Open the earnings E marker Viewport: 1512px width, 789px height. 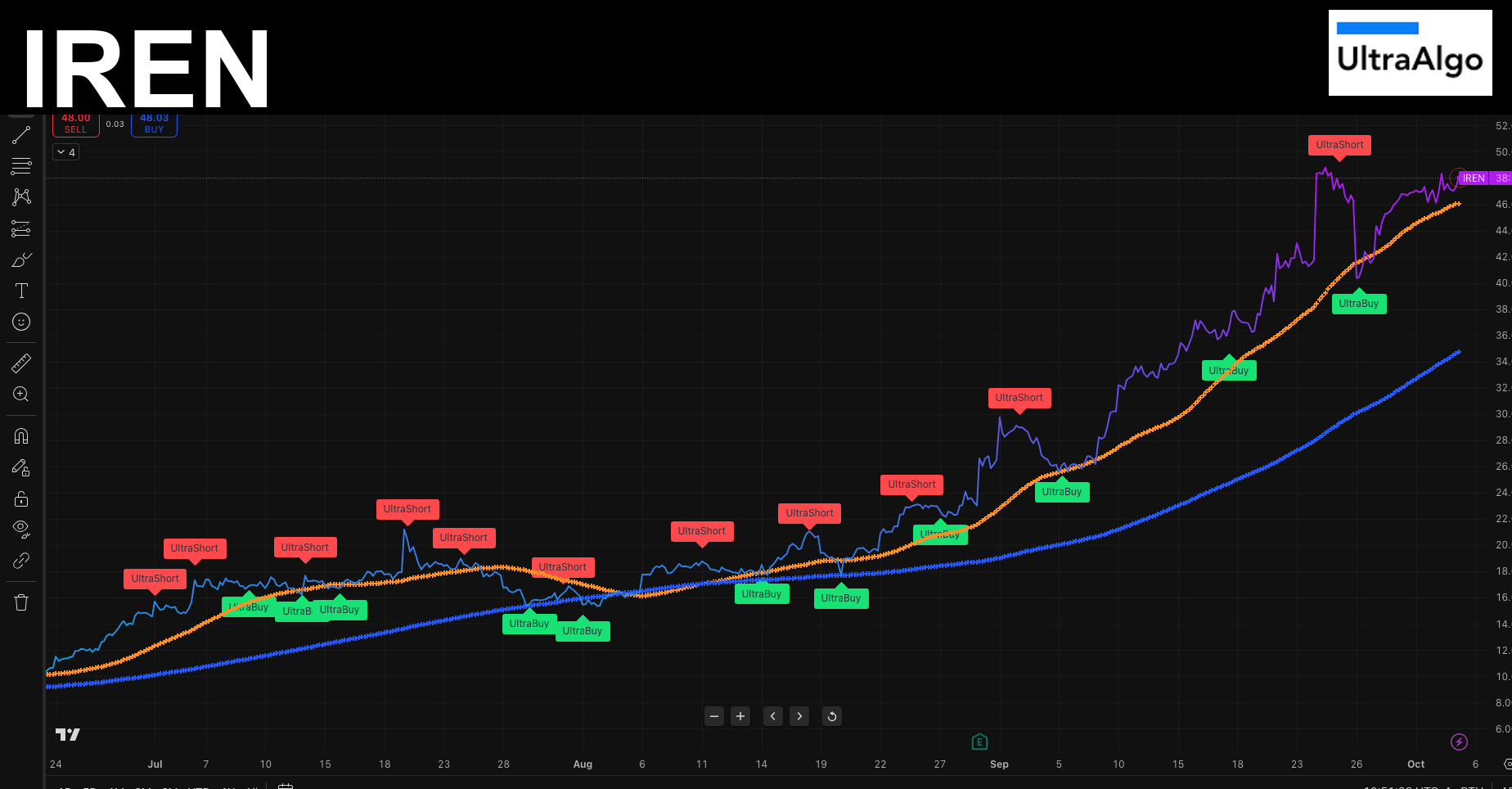click(x=979, y=742)
